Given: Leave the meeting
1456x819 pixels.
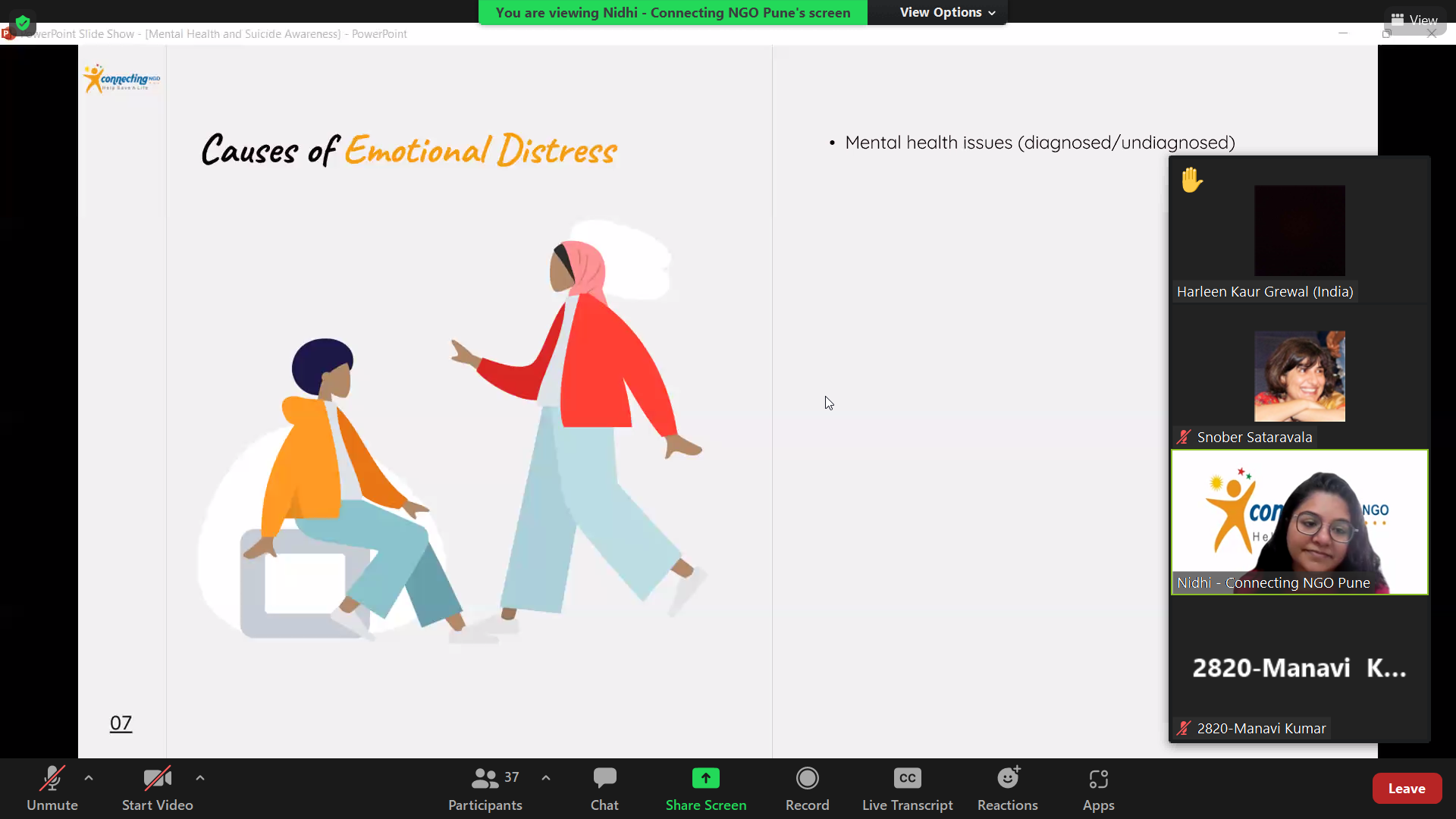Looking at the screenshot, I should click(x=1407, y=789).
